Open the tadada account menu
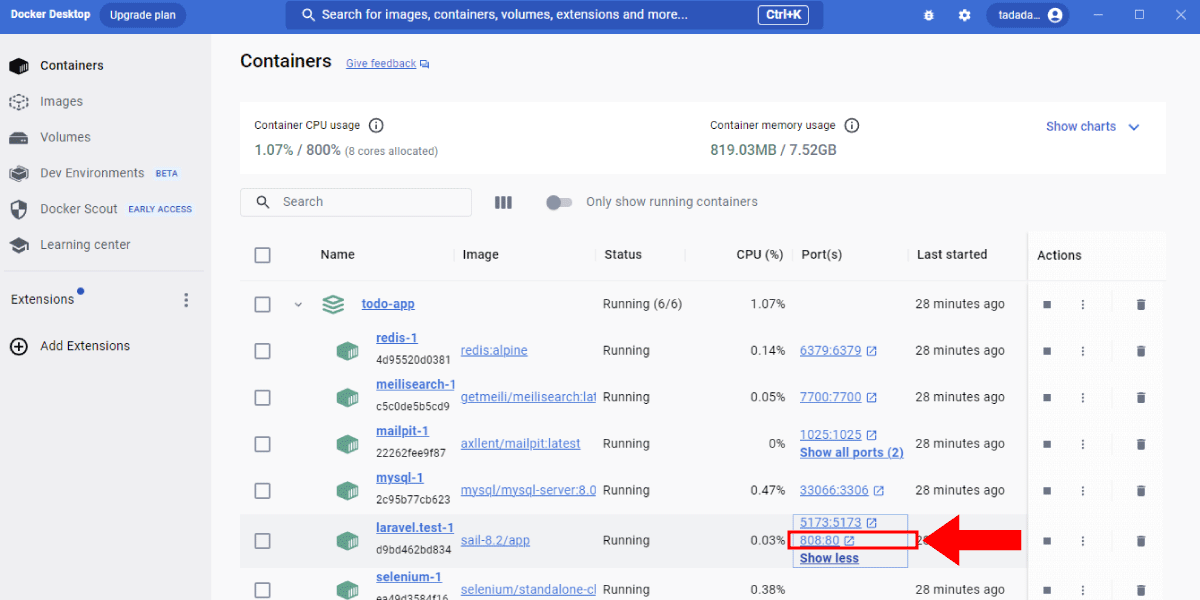 1027,15
